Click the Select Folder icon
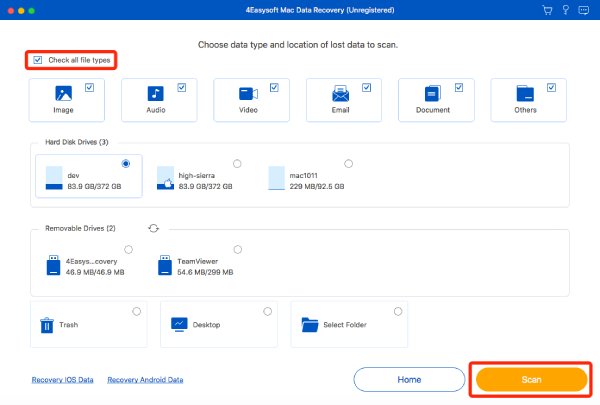This screenshot has width=600, height=405. 310,325
